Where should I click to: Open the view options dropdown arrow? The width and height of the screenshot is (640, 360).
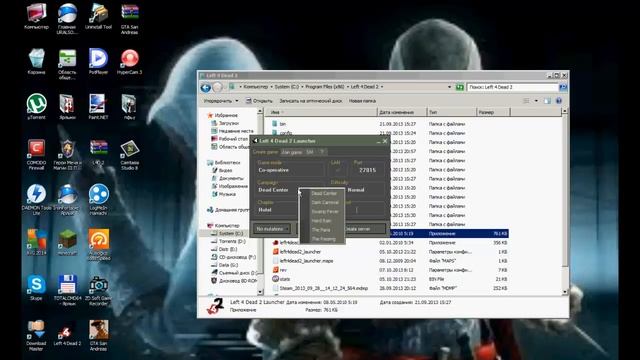pos(536,101)
